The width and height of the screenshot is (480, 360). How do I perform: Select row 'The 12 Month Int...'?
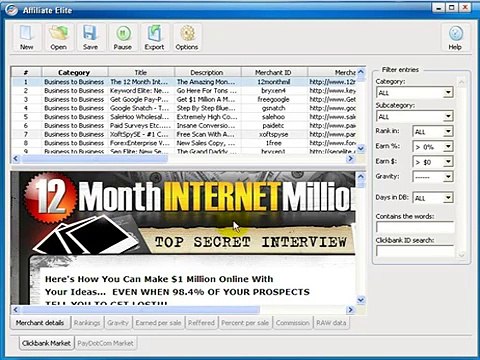(184, 82)
